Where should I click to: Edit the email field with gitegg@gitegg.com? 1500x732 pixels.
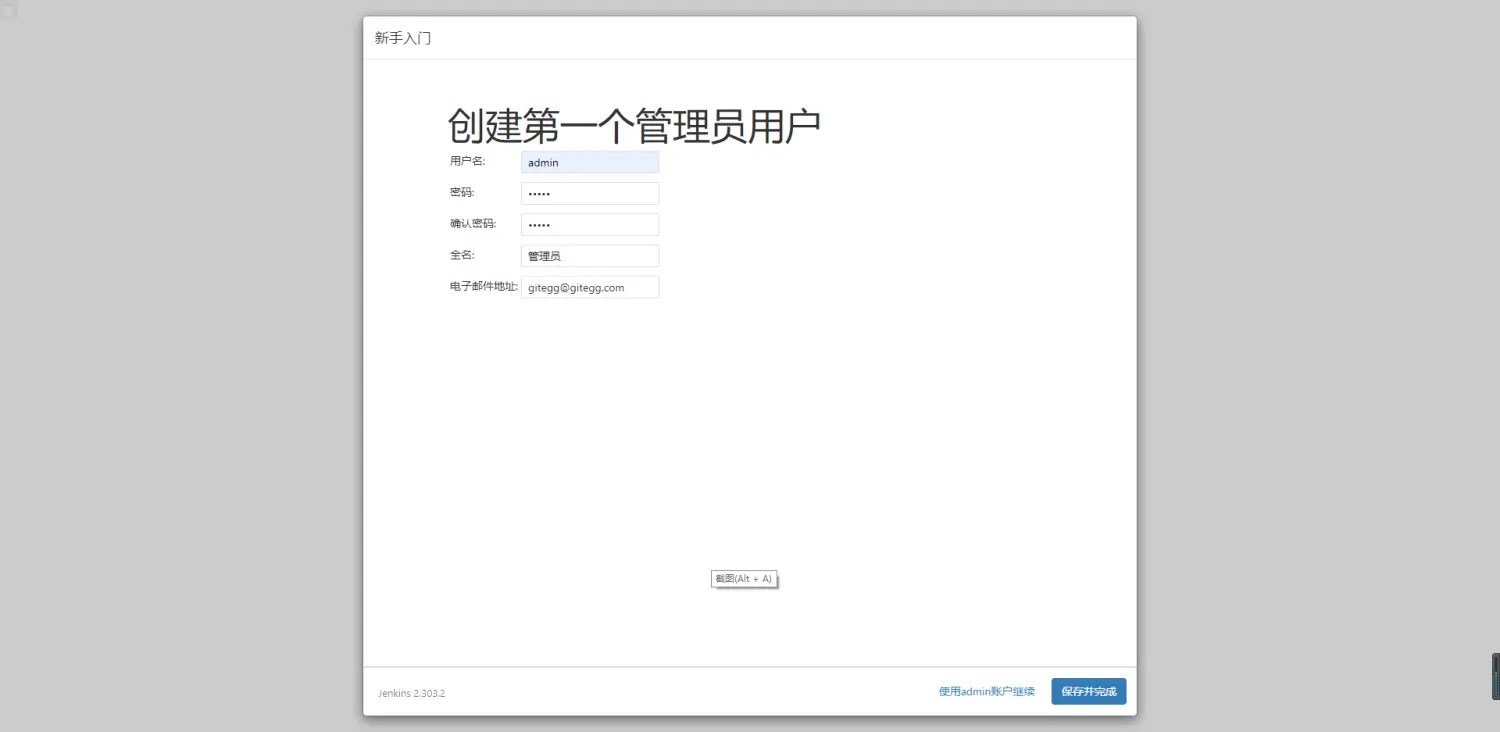pos(590,287)
